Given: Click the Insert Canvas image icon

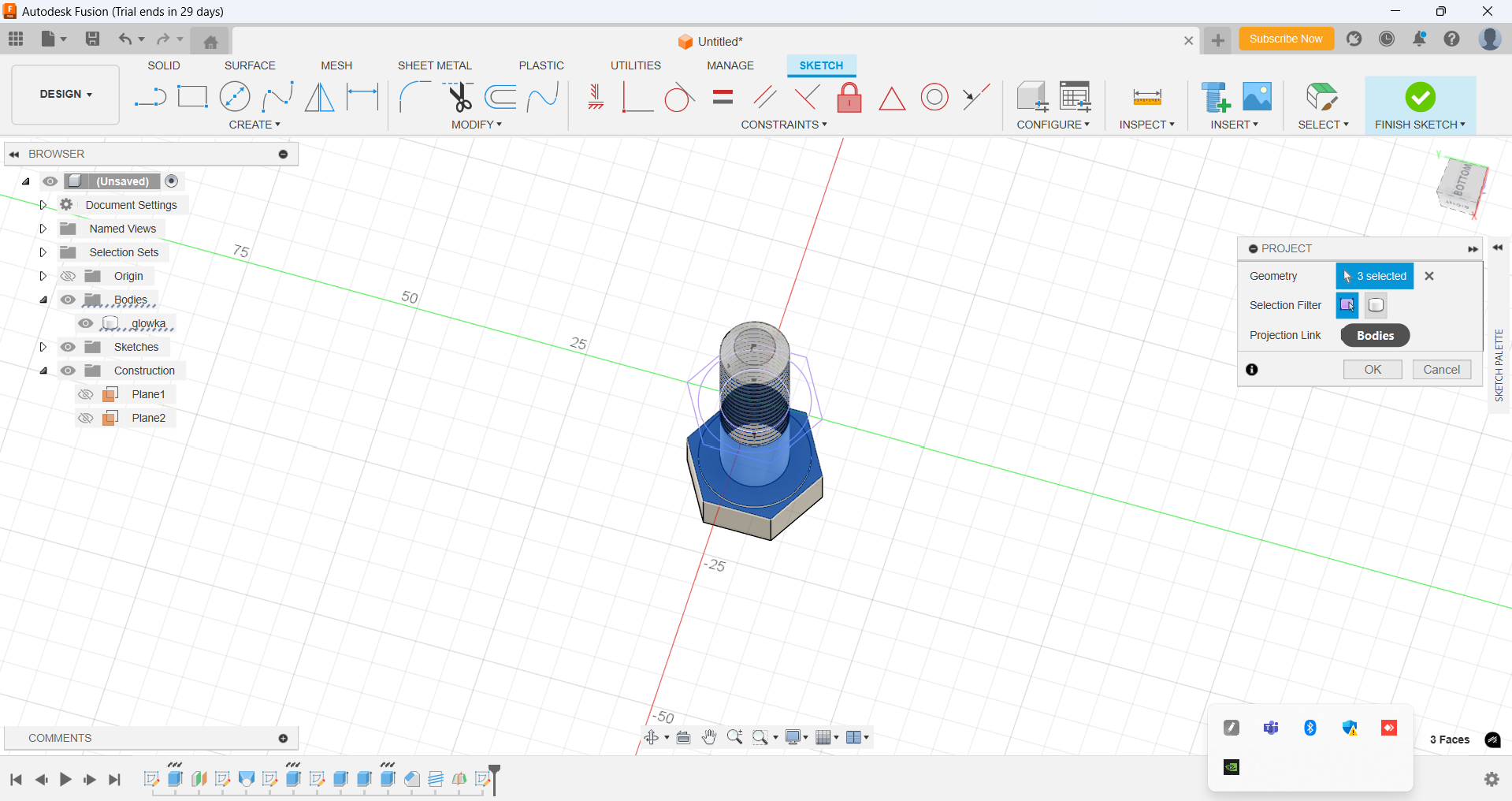Looking at the screenshot, I should 1258,97.
